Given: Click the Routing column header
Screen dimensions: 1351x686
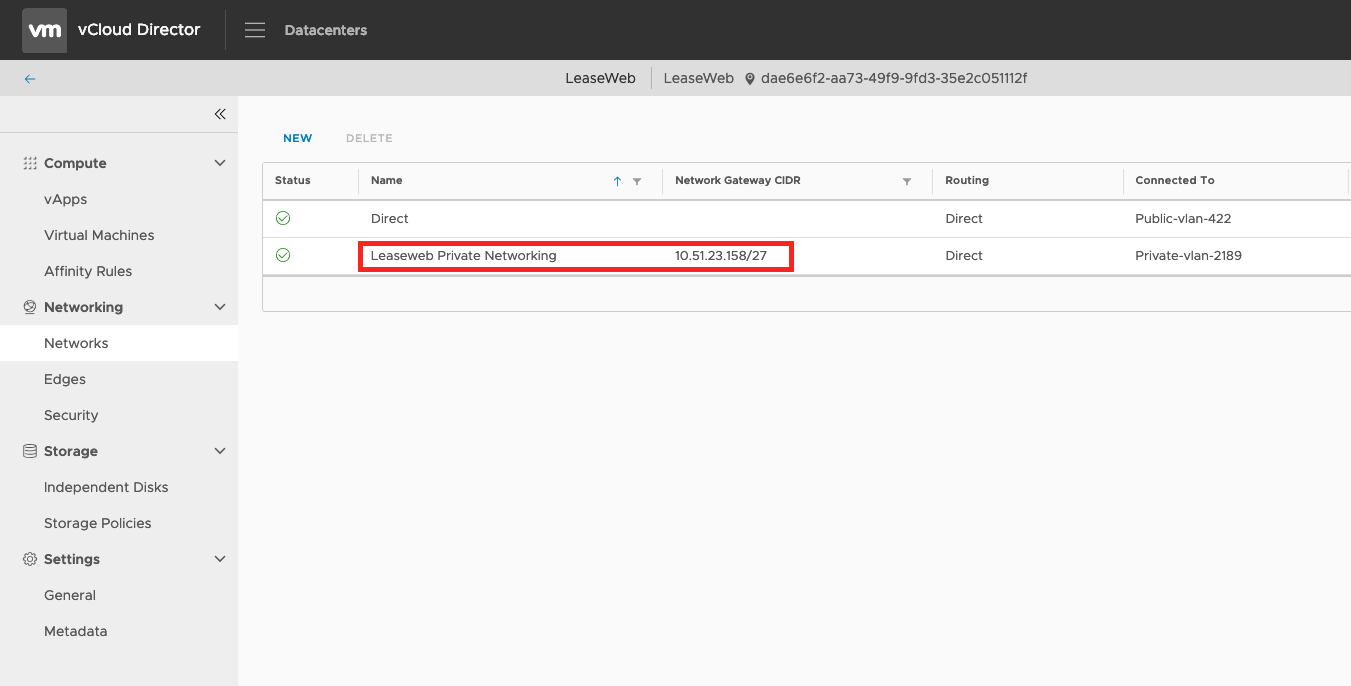Looking at the screenshot, I should 967,181.
